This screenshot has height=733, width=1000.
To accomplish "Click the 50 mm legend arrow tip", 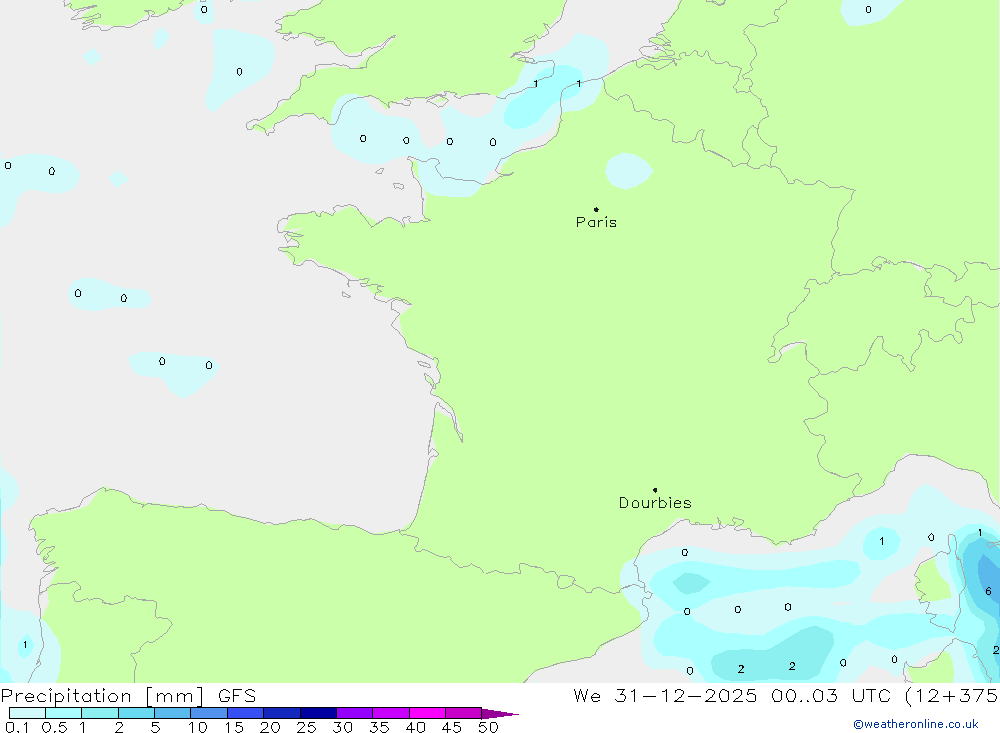I will pyautogui.click(x=500, y=714).
